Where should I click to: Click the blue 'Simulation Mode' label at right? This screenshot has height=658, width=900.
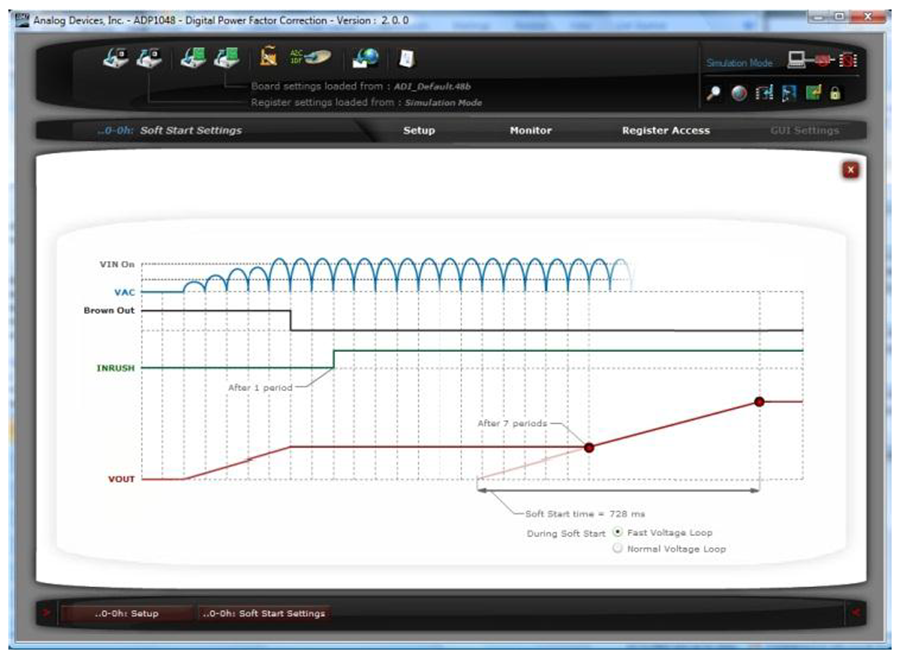point(739,63)
